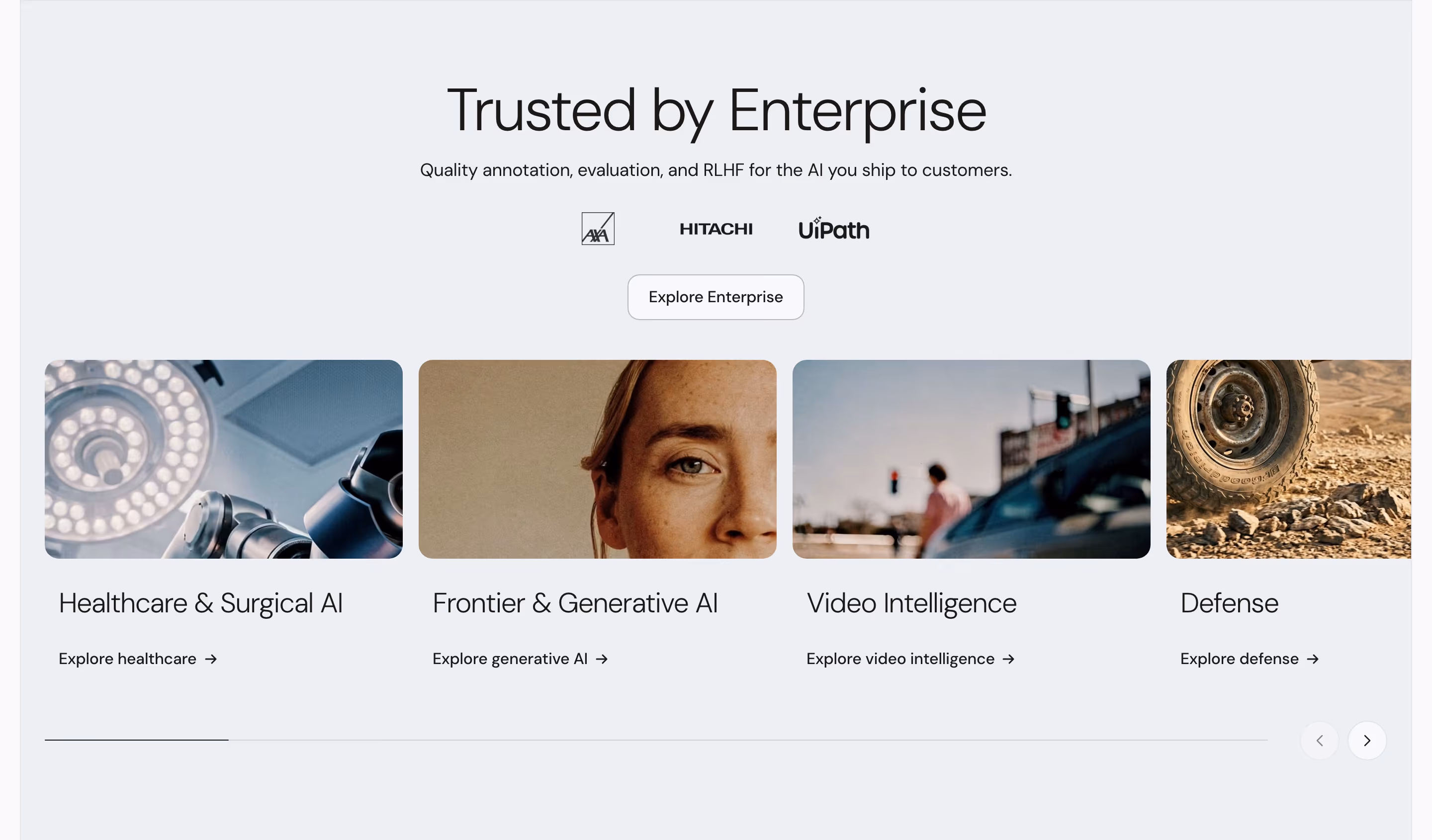1432x840 pixels.
Task: Open the street scene video intelligence image
Action: (x=972, y=459)
